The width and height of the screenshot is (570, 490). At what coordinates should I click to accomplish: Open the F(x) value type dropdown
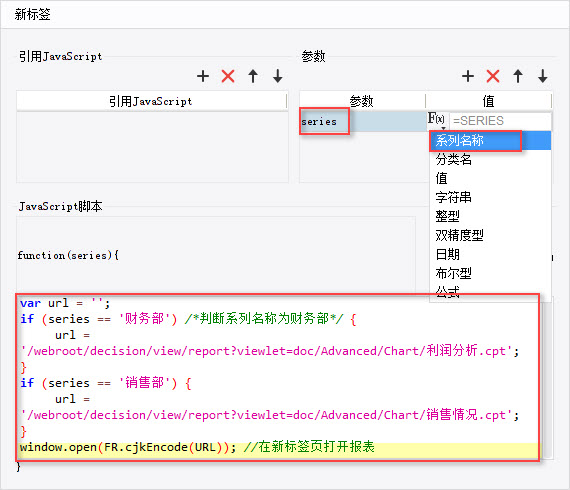coord(437,120)
